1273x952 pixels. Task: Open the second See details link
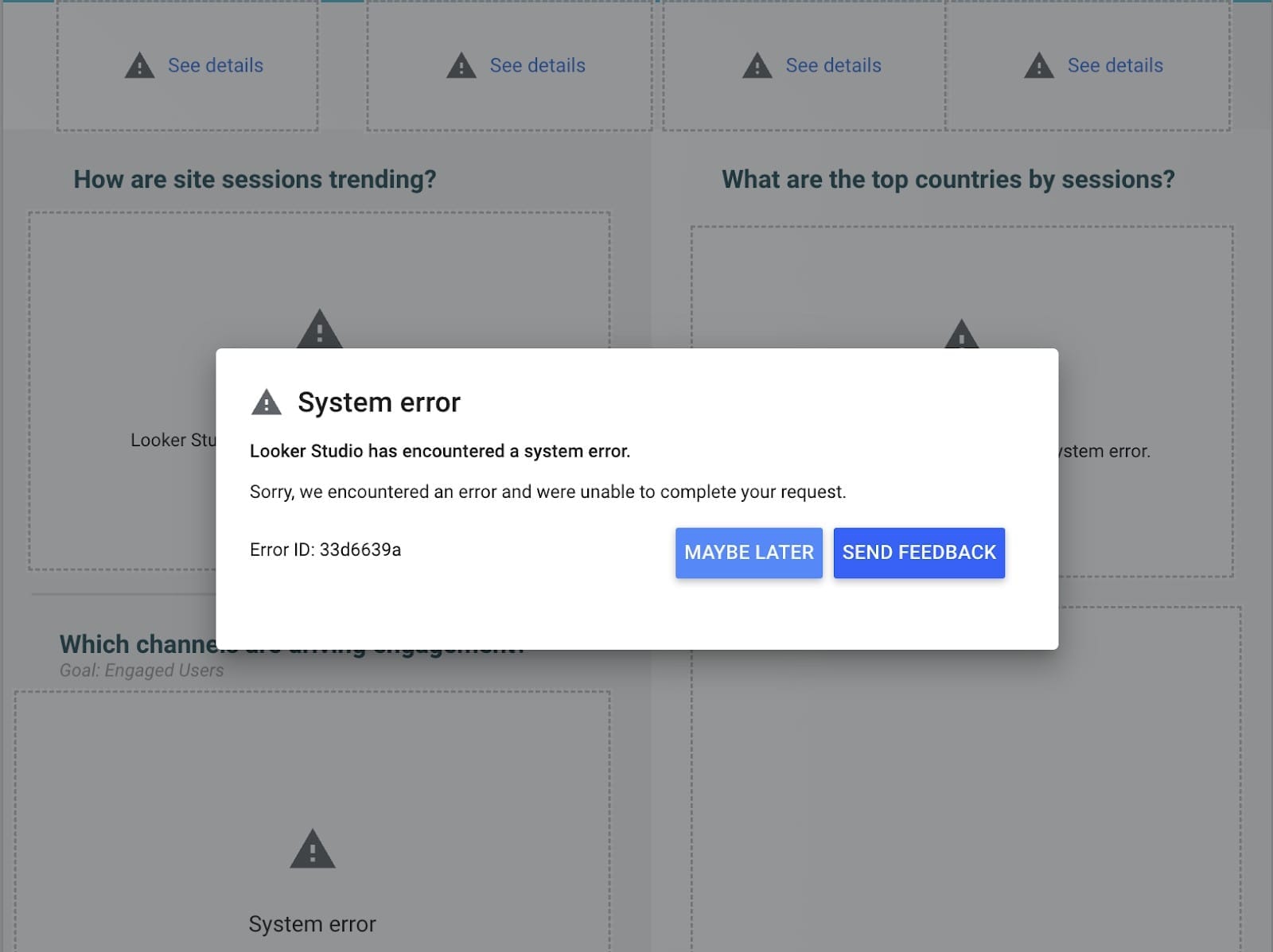tap(538, 65)
